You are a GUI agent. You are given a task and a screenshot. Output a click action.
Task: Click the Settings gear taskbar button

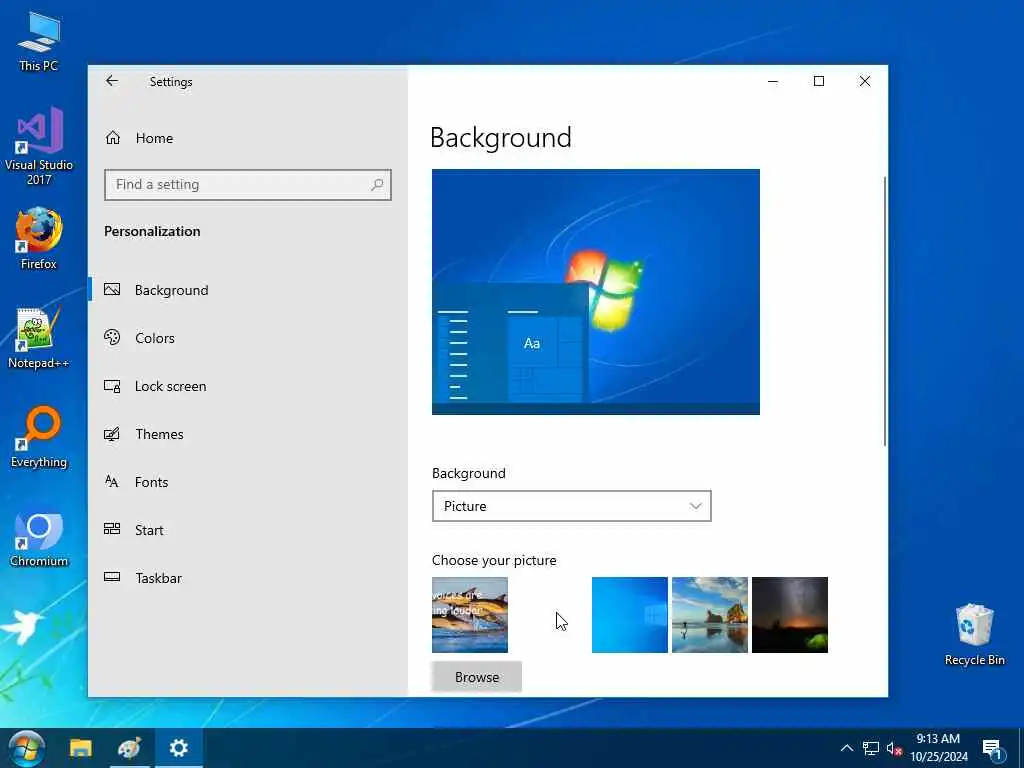pos(178,748)
